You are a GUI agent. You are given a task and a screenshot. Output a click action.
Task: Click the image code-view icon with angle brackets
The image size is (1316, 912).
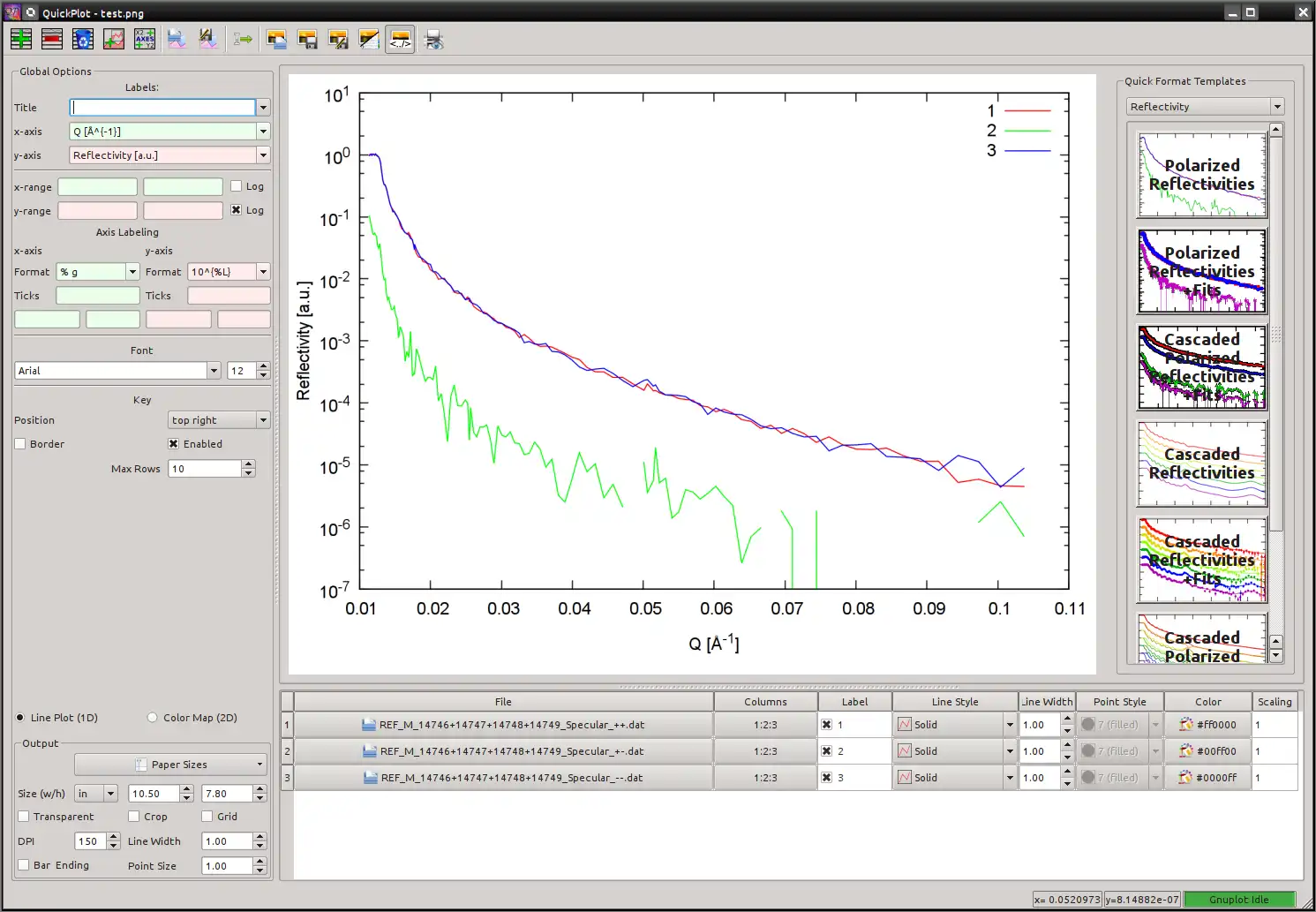(400, 39)
